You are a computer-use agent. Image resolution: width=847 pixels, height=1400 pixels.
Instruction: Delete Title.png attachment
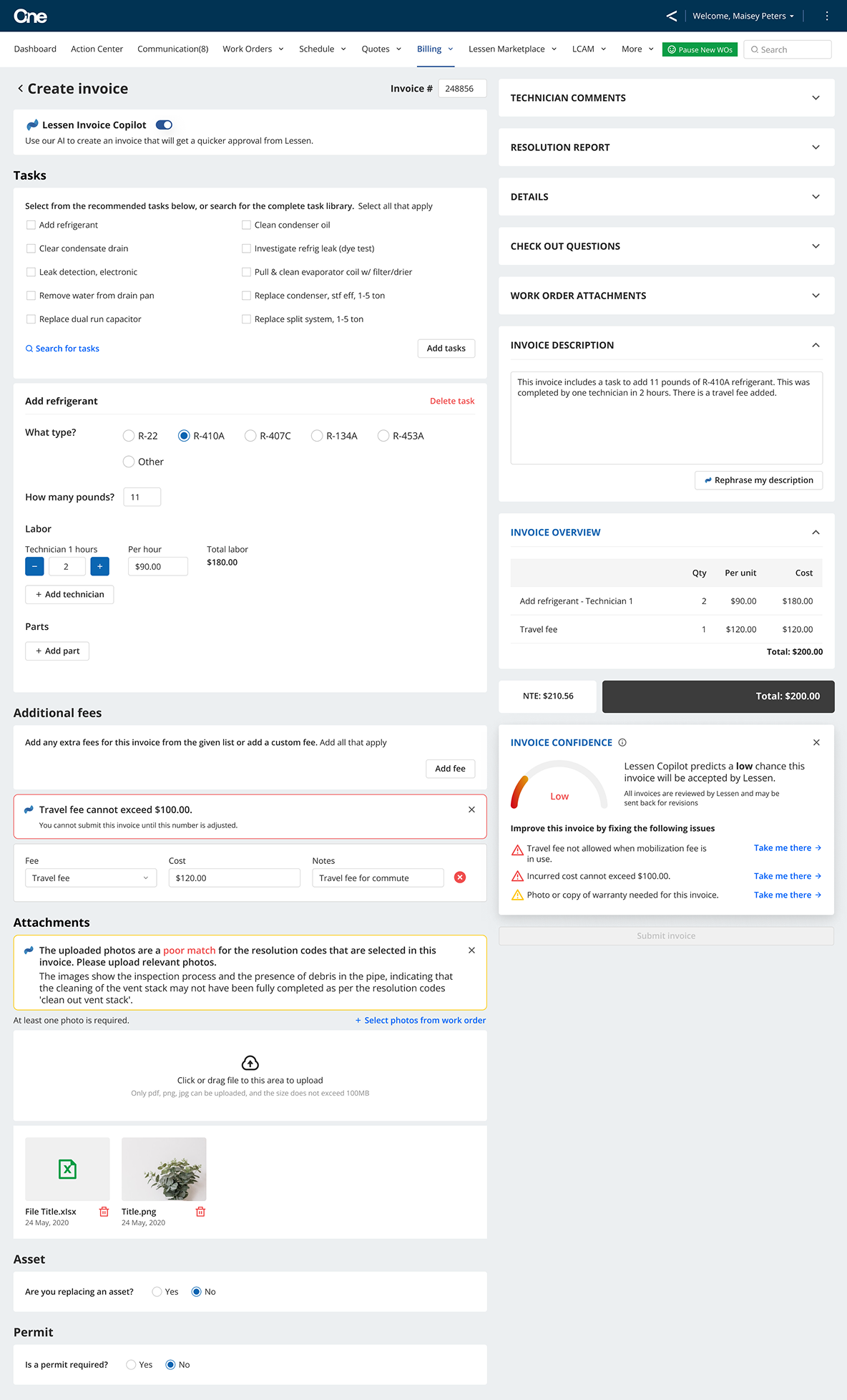tap(200, 1211)
